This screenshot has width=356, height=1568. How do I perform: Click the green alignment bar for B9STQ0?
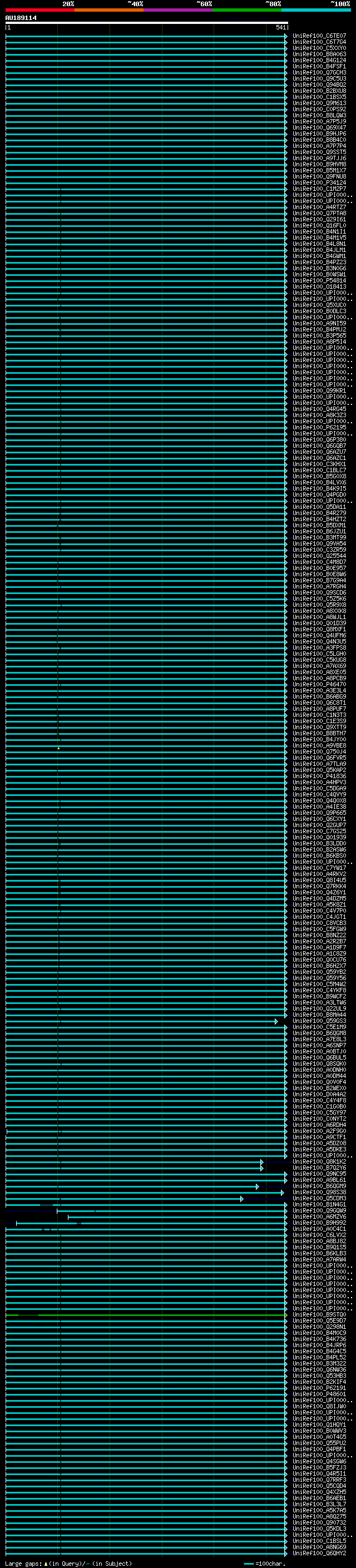click(146, 1315)
